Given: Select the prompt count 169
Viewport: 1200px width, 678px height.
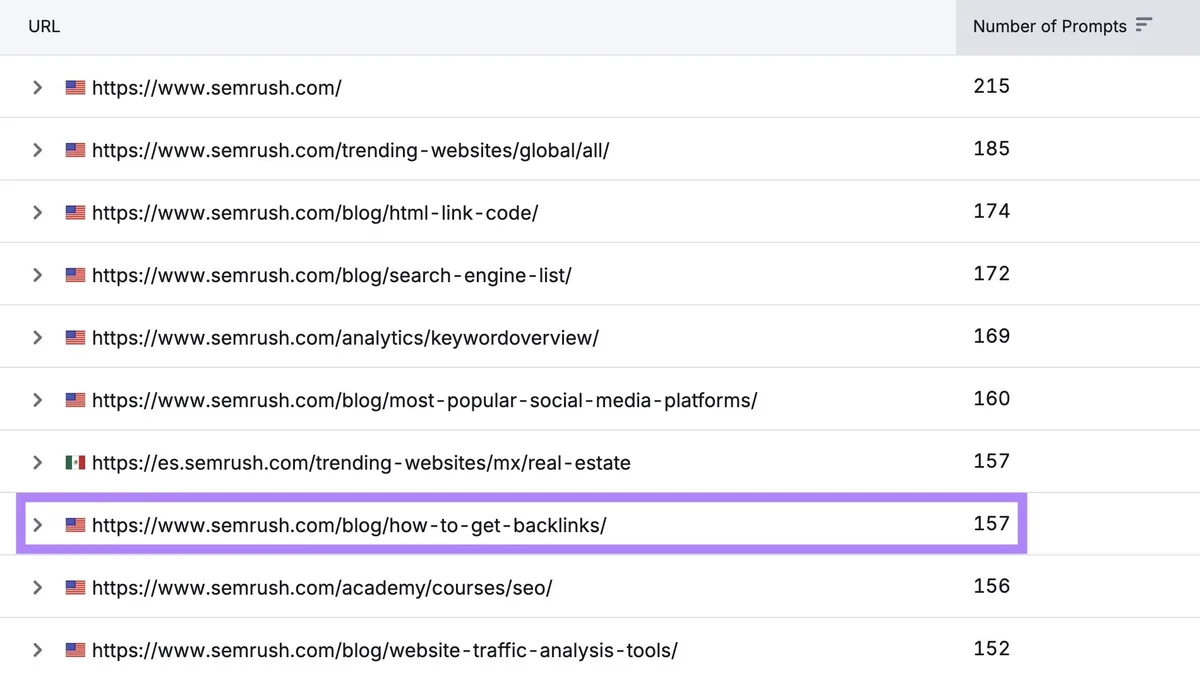Looking at the screenshot, I should [992, 336].
